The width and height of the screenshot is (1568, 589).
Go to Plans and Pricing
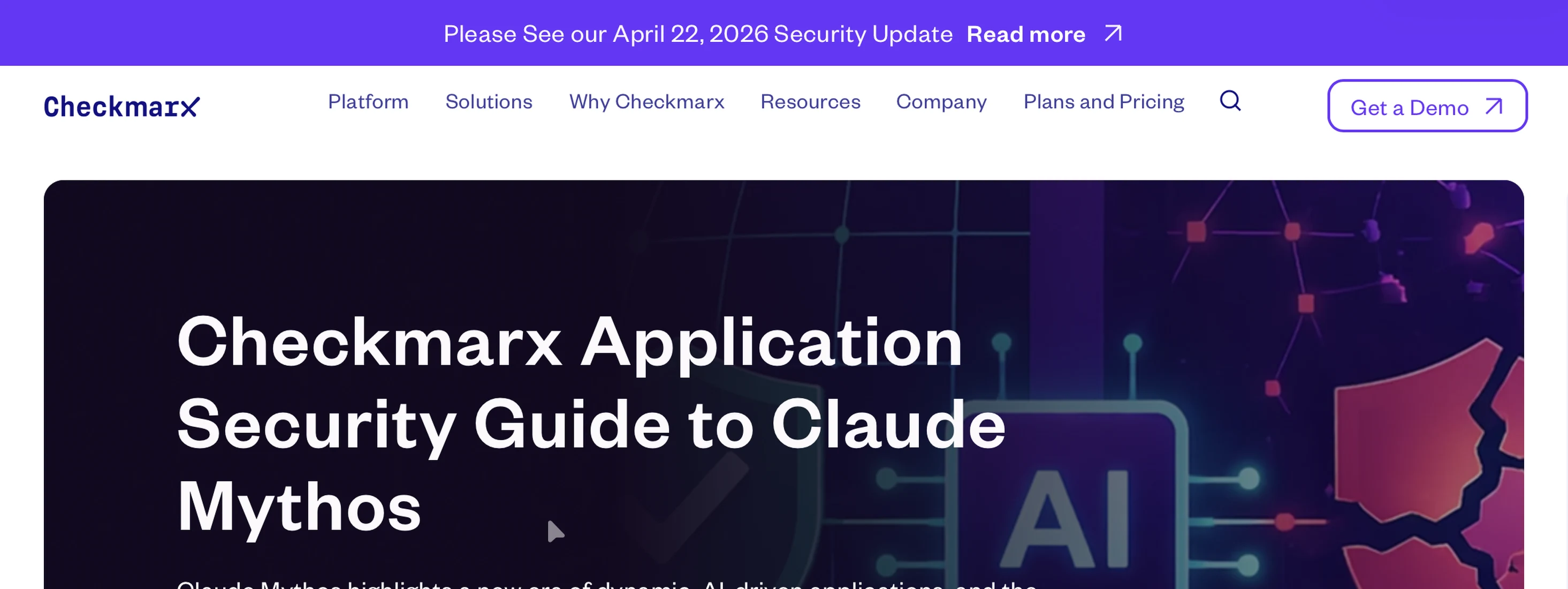pos(1103,102)
